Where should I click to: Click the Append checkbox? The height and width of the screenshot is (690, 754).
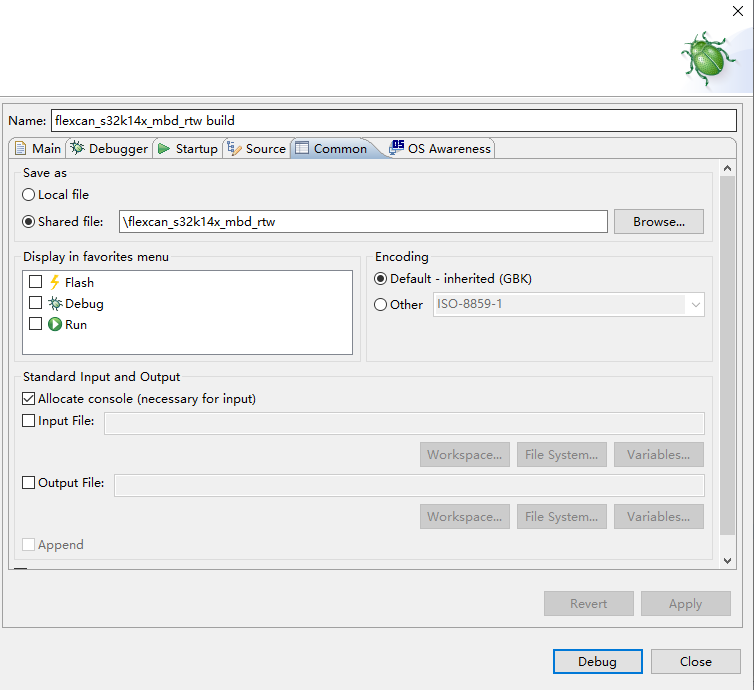[x=28, y=545]
